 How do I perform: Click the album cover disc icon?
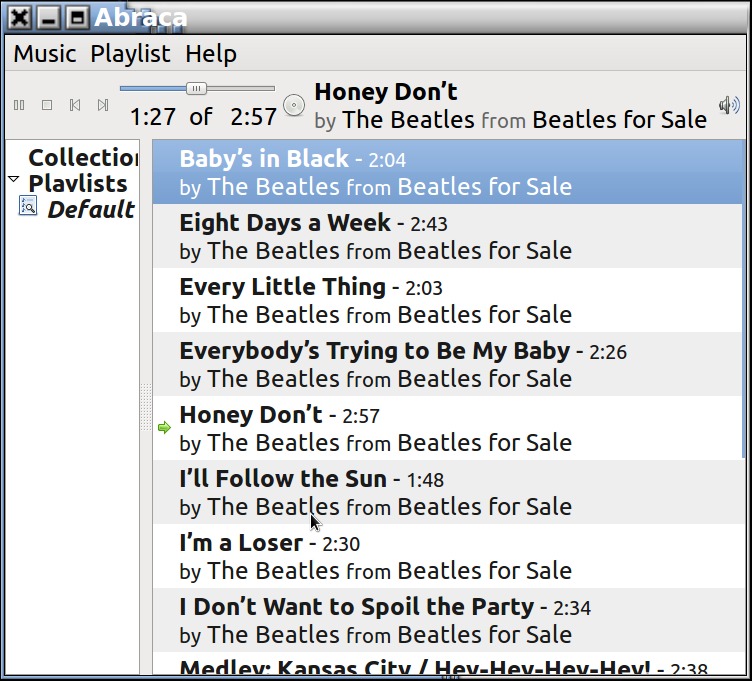(294, 106)
